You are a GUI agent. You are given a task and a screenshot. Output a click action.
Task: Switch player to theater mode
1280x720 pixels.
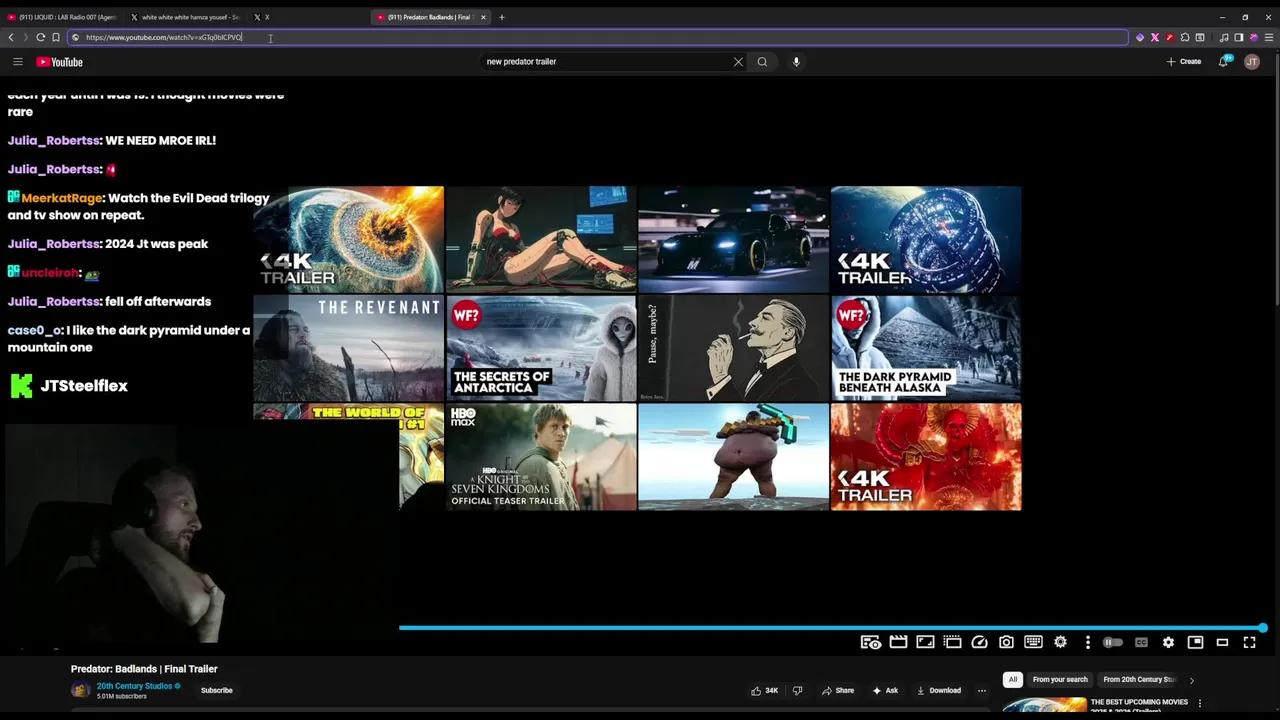click(x=1222, y=642)
